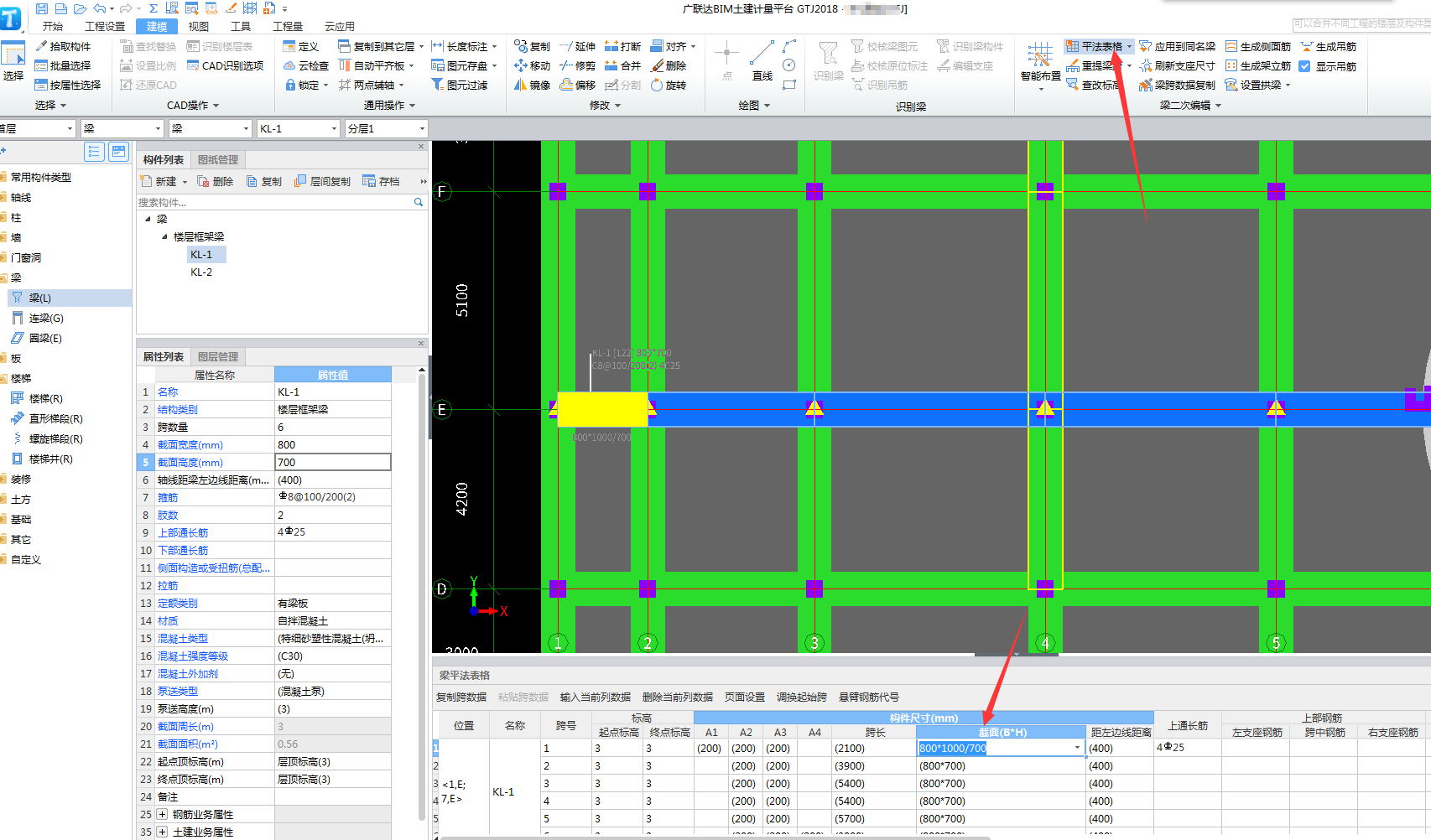Click the 搜索构件 search field
Screen dimensions: 1431x840
click(282, 202)
